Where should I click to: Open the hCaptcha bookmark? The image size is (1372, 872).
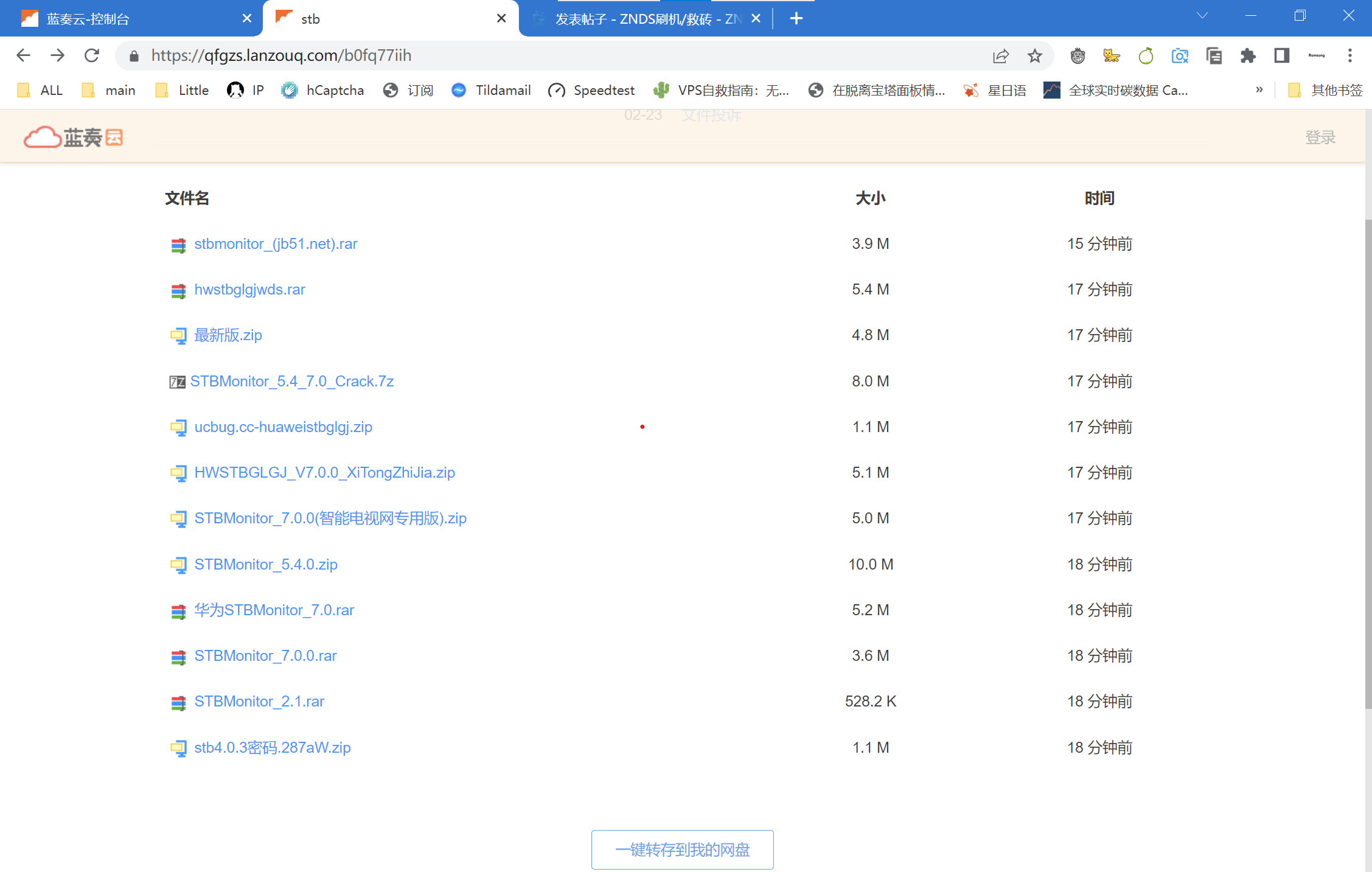click(322, 90)
